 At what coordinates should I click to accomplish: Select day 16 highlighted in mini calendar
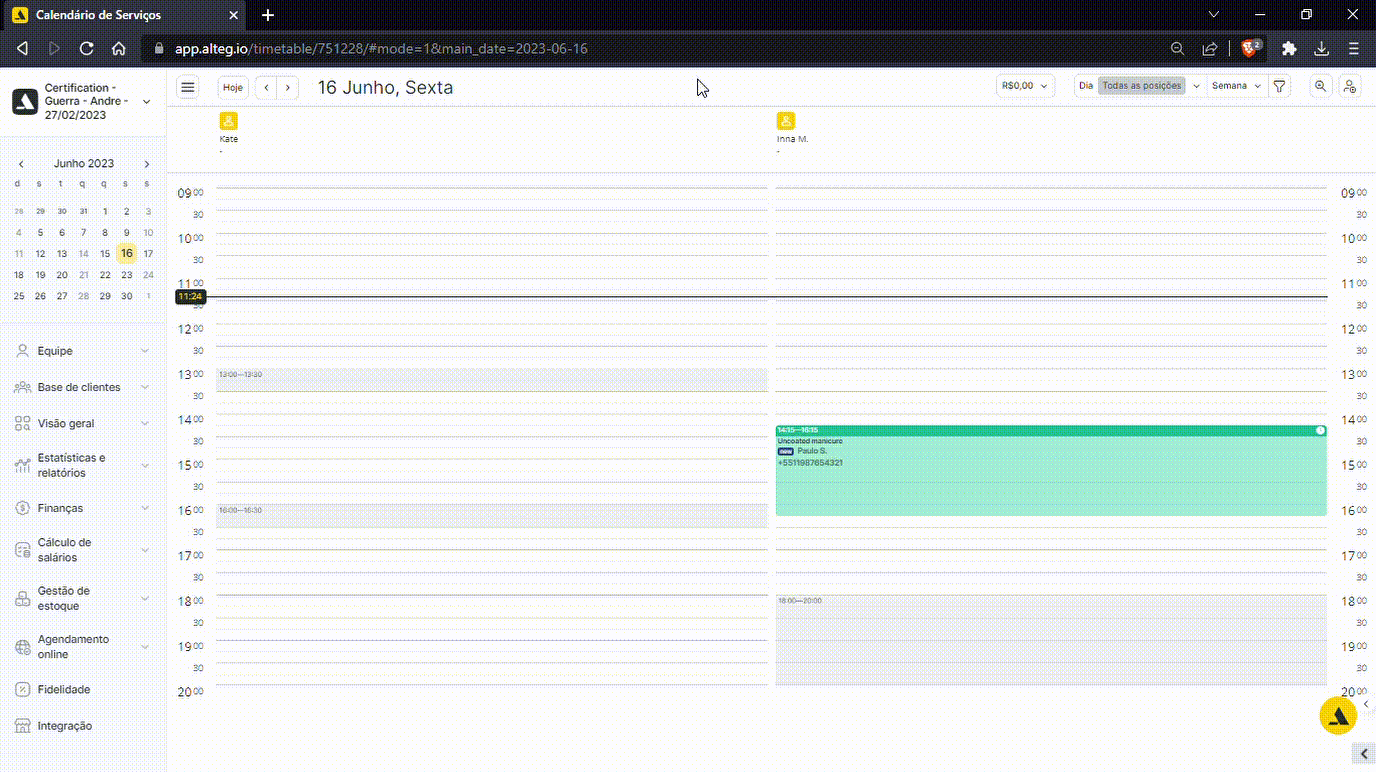(x=126, y=253)
